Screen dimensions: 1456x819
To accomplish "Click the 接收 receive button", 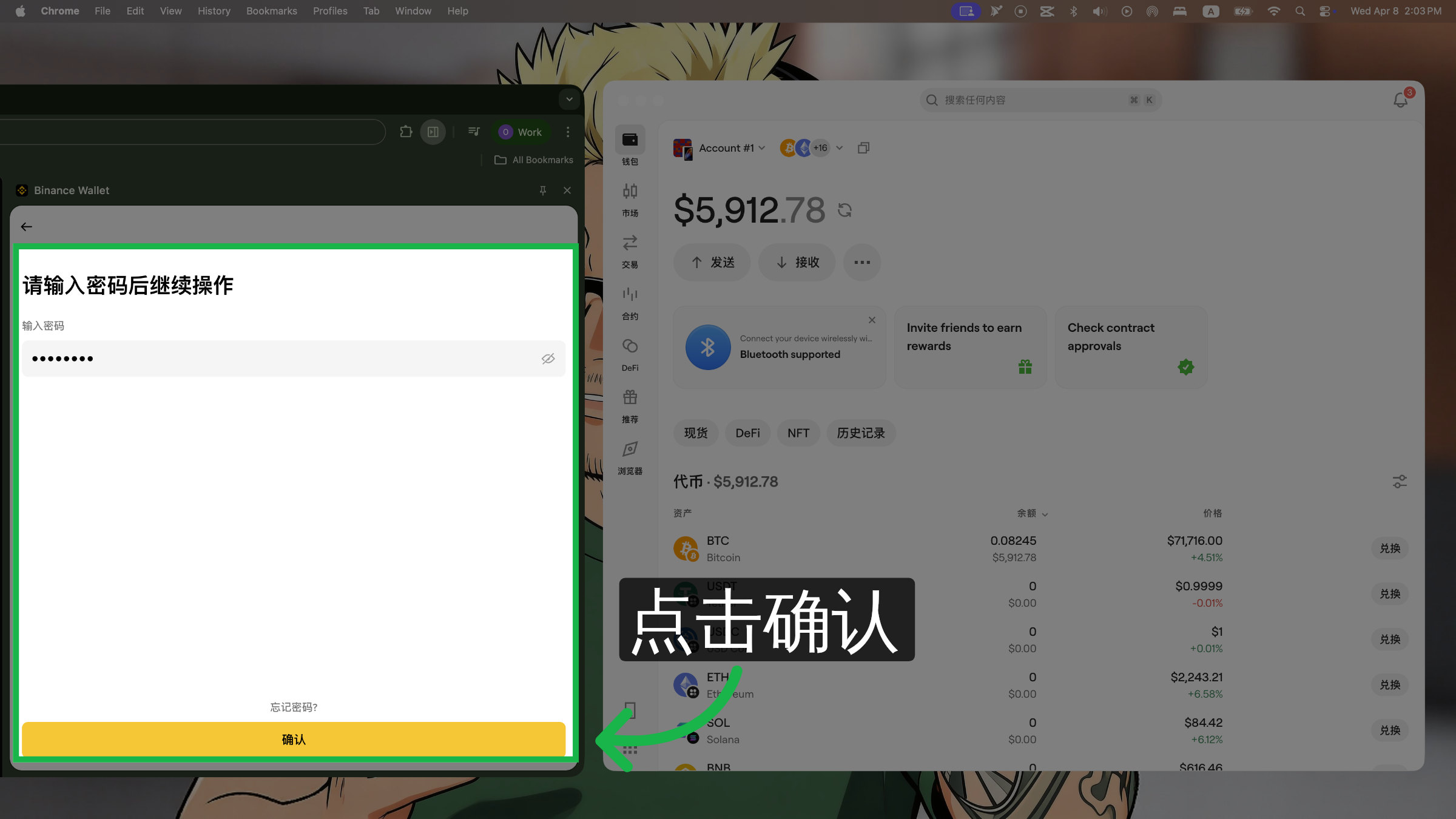I will coord(797,262).
